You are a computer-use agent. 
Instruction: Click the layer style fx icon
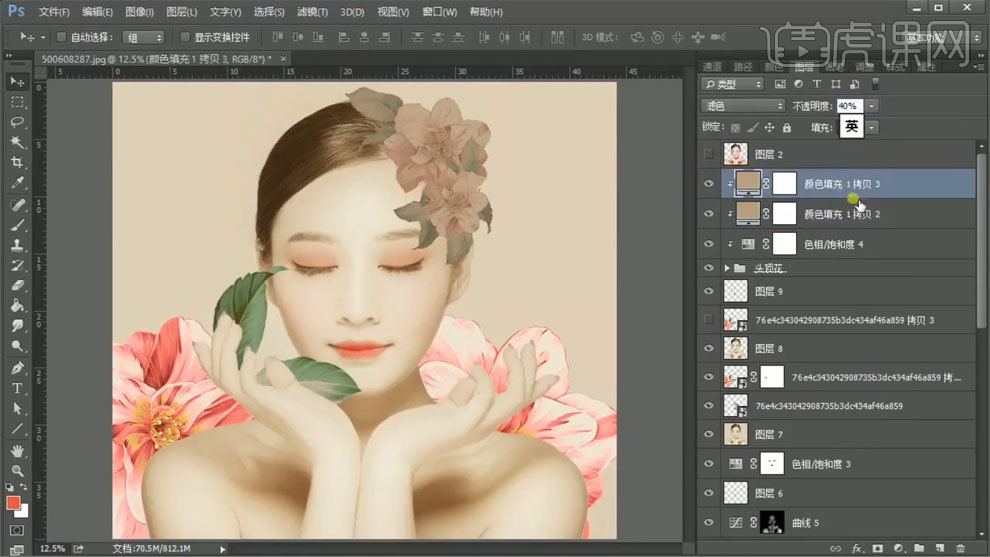tap(857, 548)
